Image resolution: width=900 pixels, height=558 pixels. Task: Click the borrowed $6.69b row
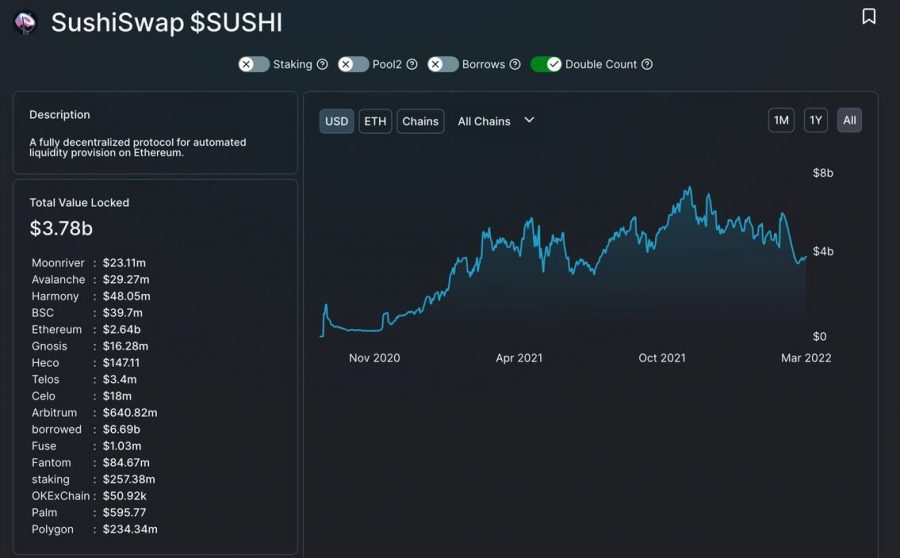coord(86,429)
